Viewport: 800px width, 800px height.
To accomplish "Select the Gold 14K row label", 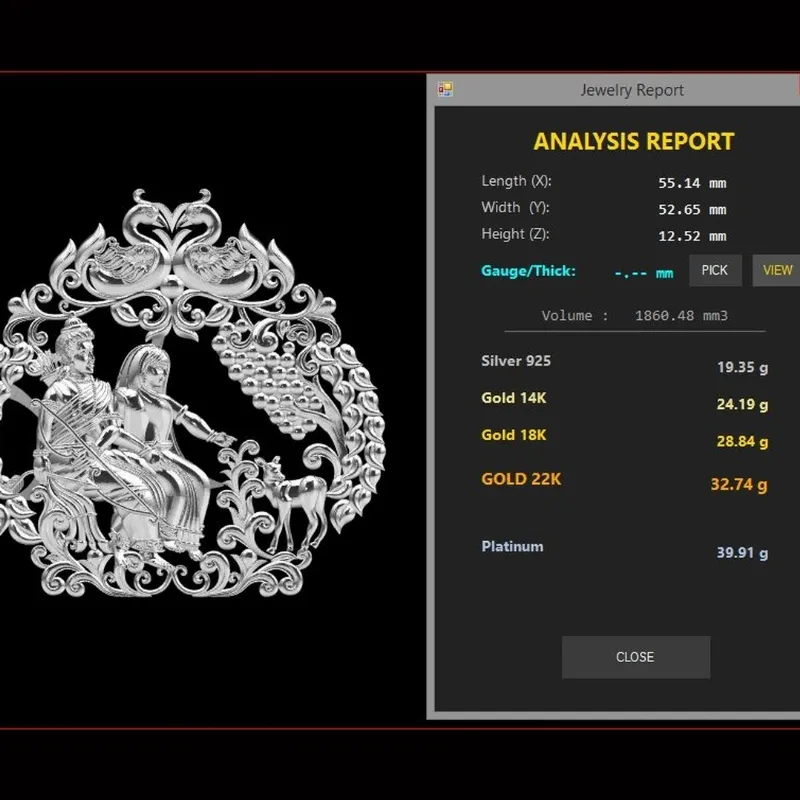I will (513, 398).
